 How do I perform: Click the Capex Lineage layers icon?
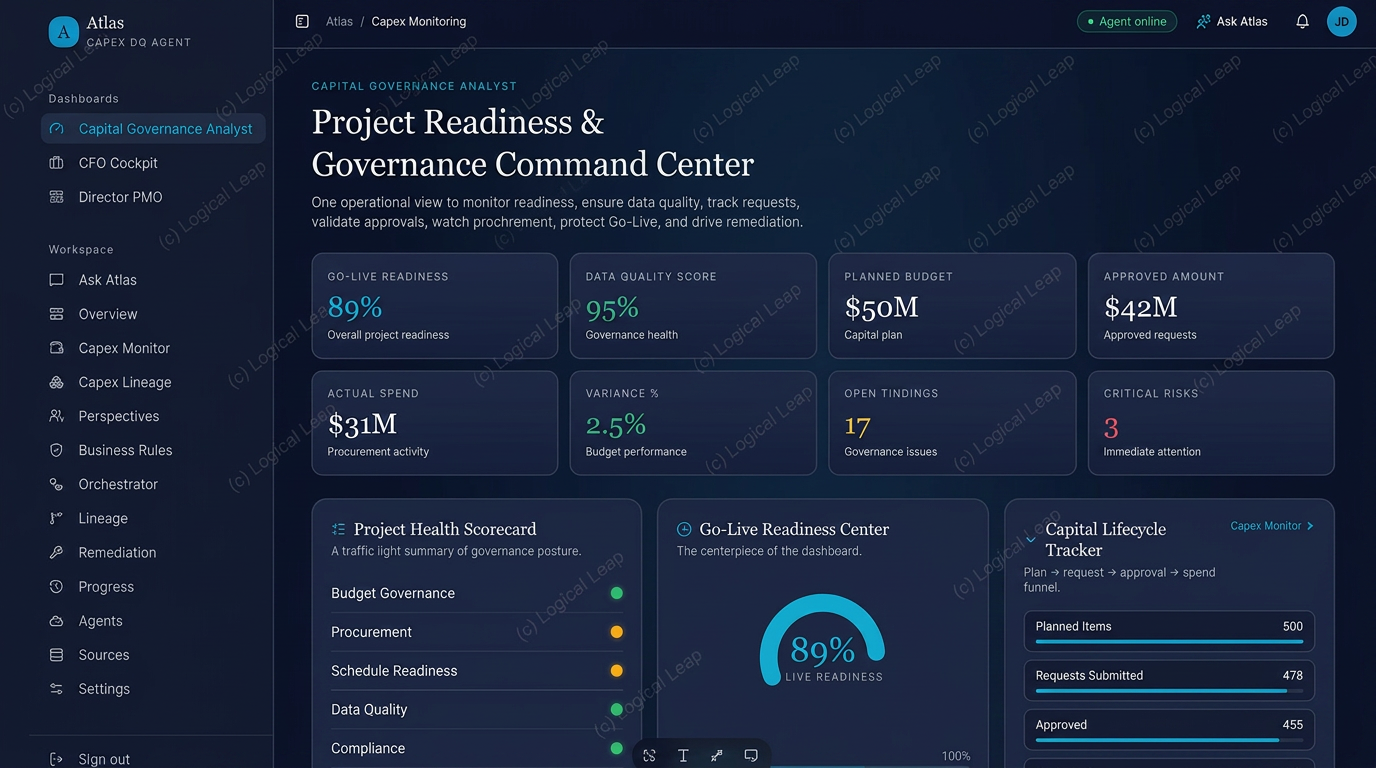coord(57,382)
